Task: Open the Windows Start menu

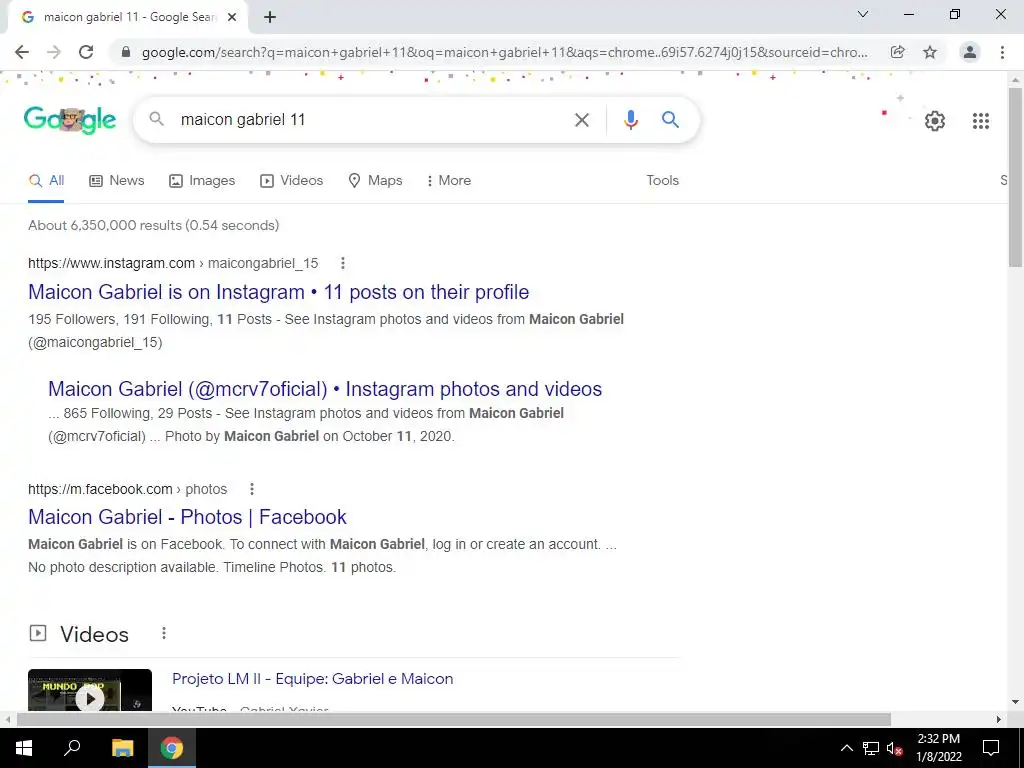Action: tap(24, 748)
